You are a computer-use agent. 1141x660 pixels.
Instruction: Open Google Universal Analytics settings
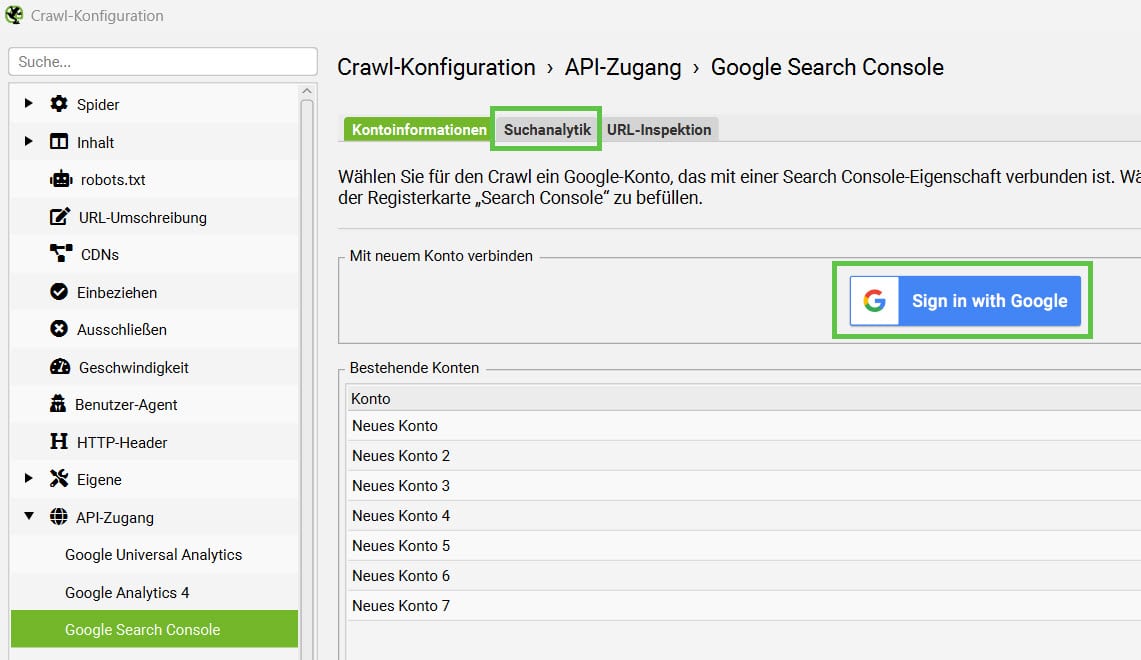pos(154,554)
